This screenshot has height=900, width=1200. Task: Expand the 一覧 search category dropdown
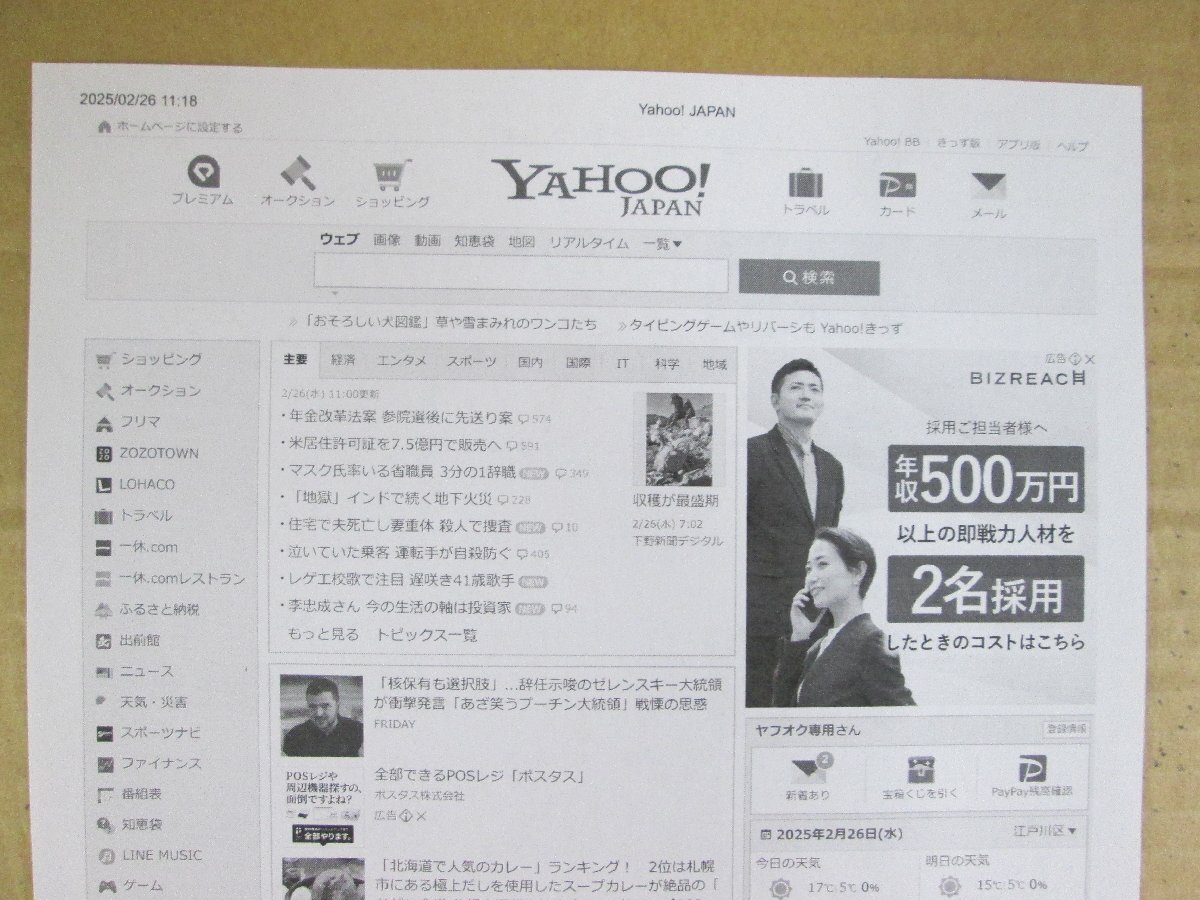[x=662, y=242]
